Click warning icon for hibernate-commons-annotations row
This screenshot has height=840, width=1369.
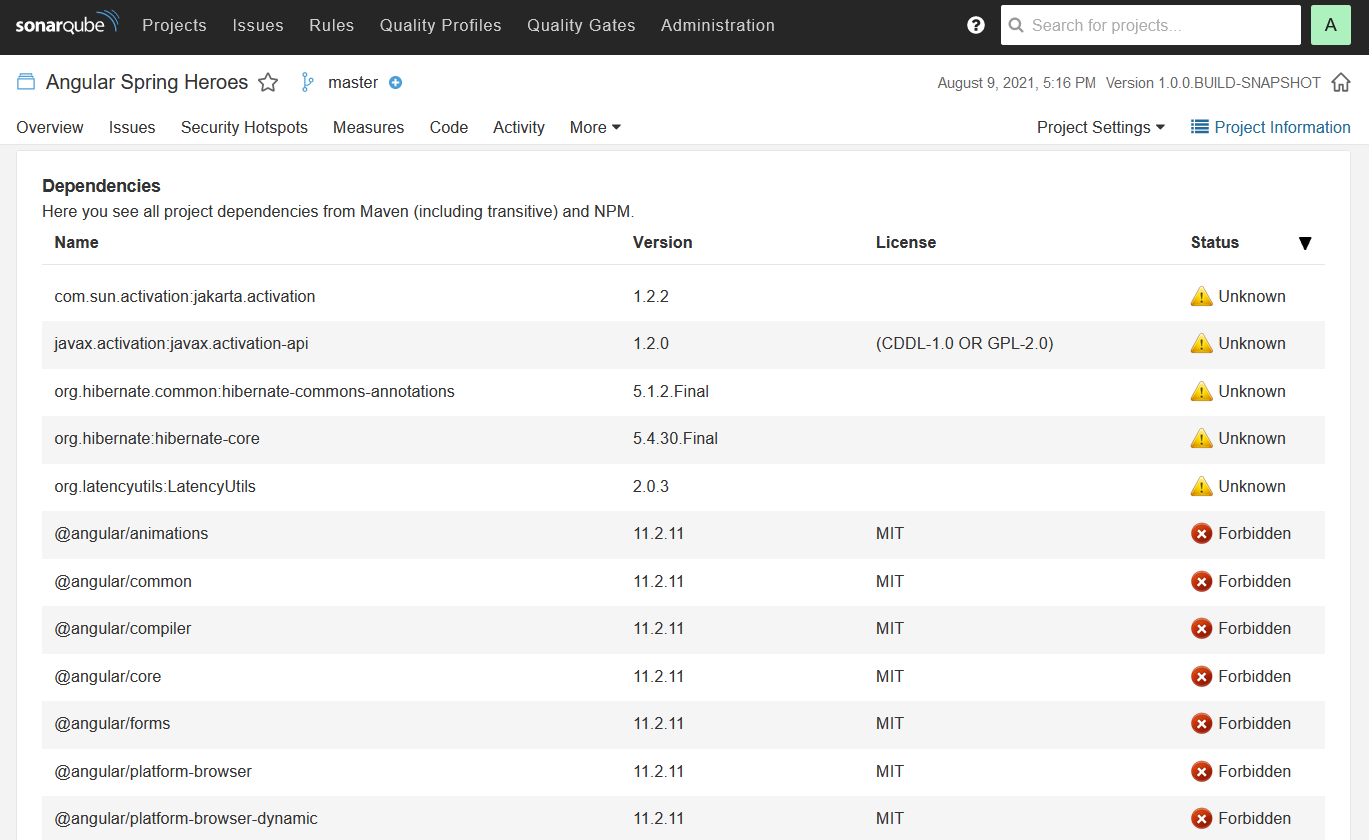[1201, 391]
